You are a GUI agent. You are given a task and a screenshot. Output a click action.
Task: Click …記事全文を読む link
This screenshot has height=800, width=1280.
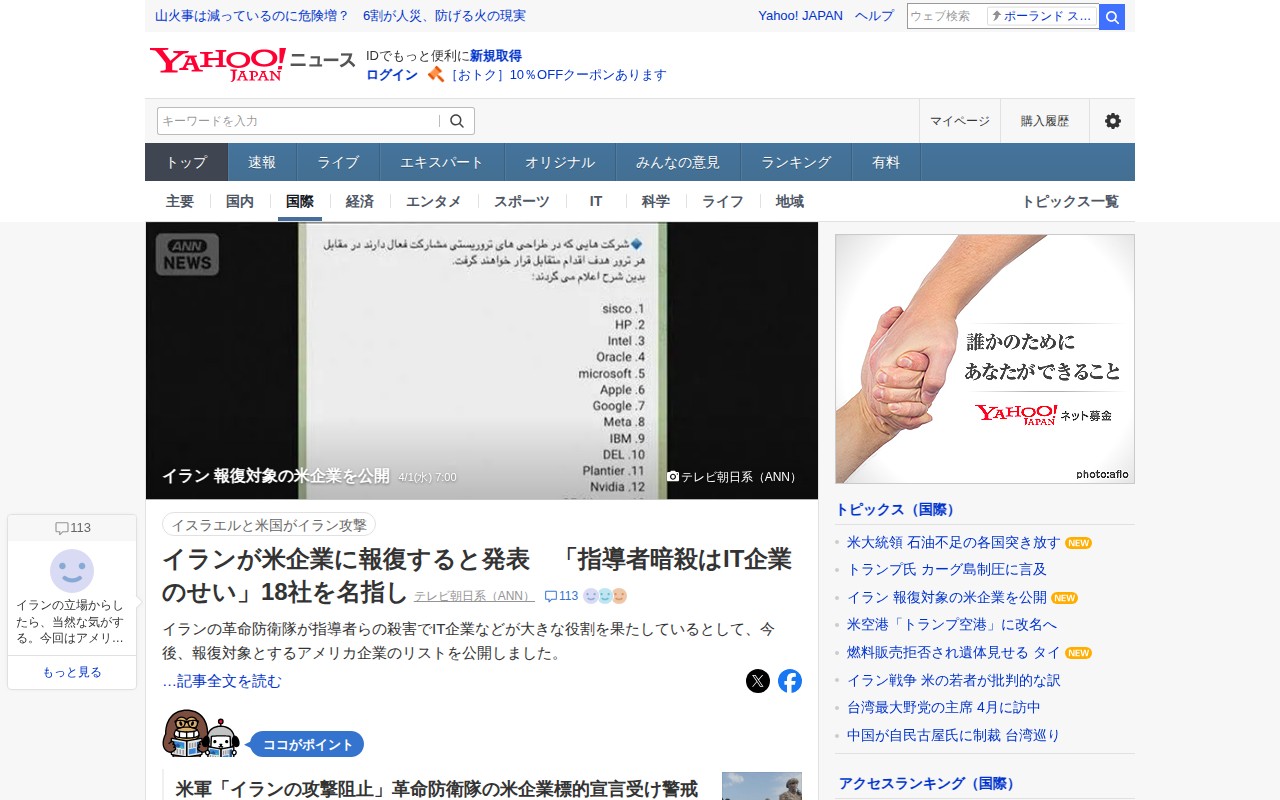tap(222, 681)
